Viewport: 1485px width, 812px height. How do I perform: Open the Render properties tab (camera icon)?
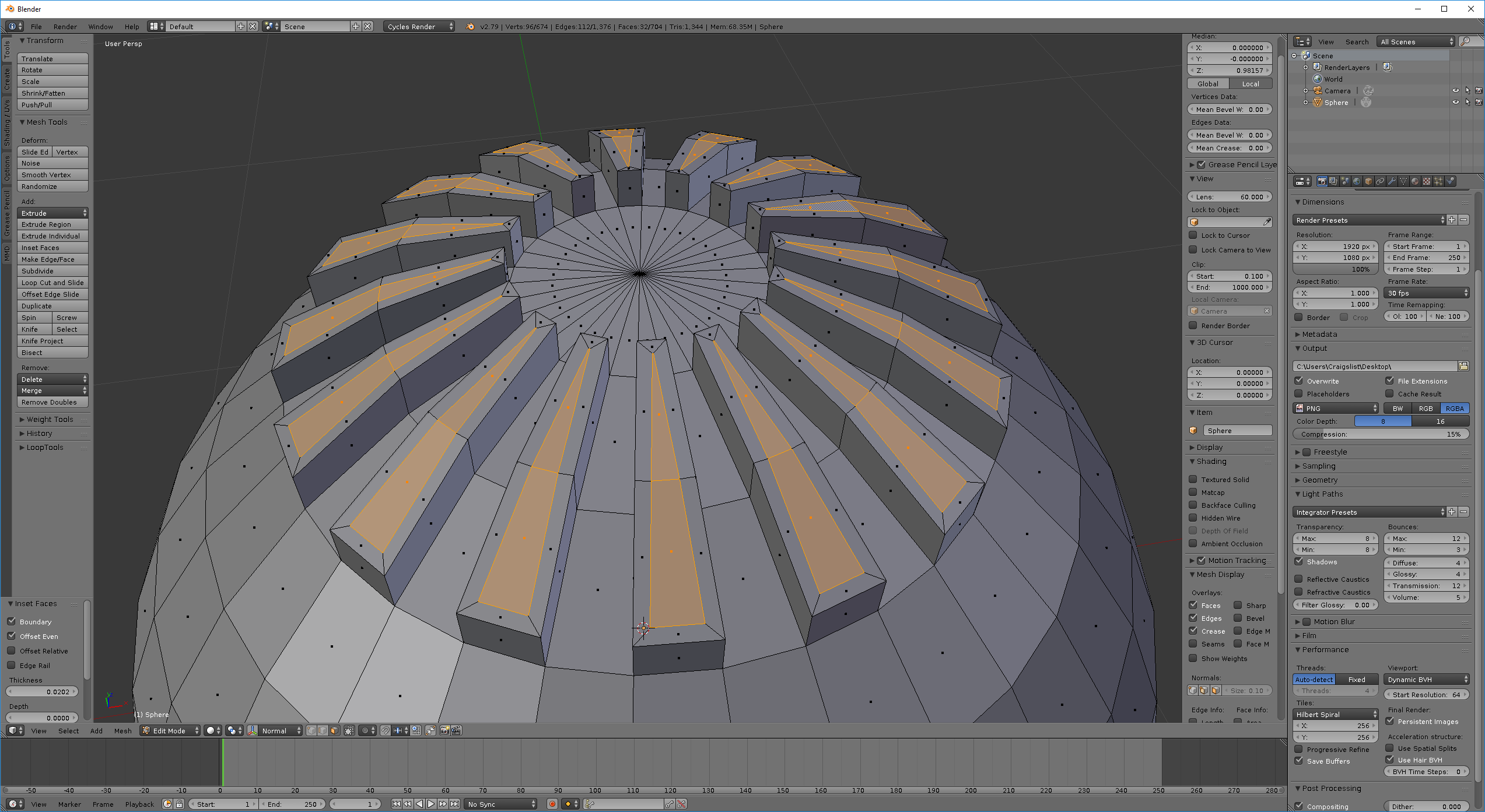point(1322,181)
